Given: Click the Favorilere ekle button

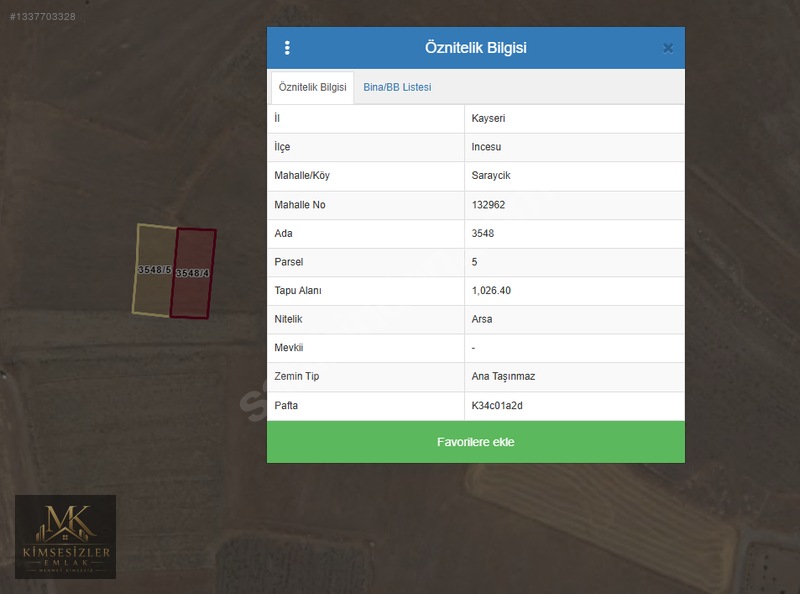Looking at the screenshot, I should click(476, 442).
